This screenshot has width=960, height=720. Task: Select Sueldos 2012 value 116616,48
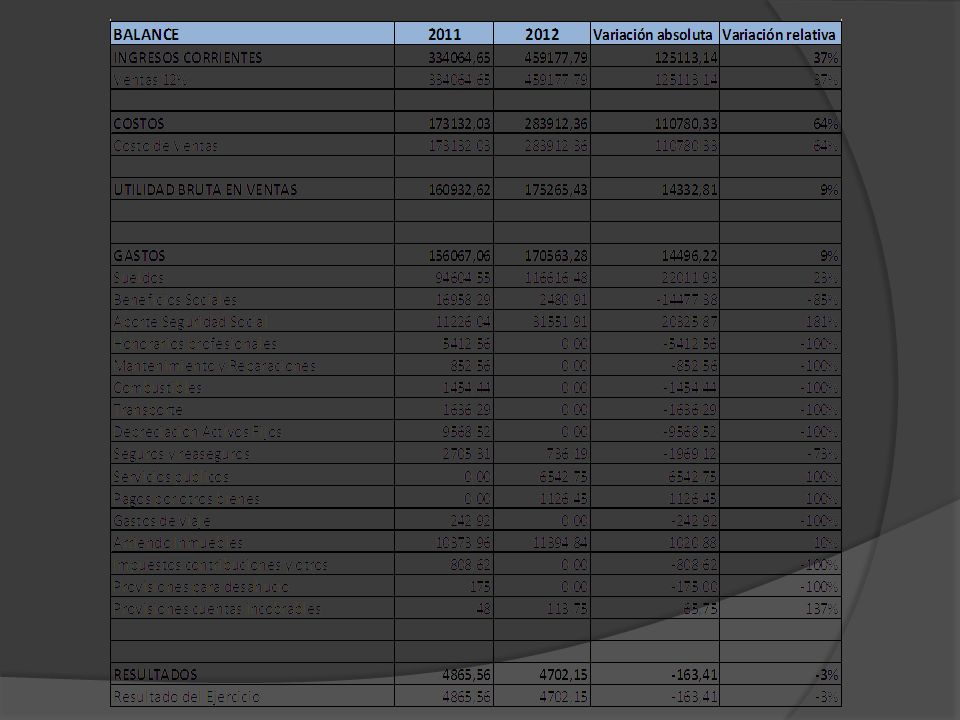pyautogui.click(x=556, y=278)
